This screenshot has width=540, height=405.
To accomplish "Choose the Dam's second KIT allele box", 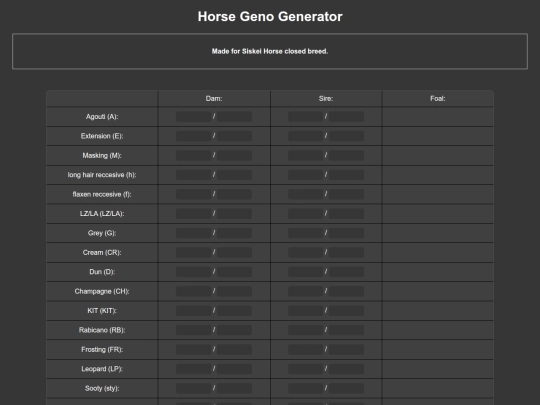I will coord(234,311).
